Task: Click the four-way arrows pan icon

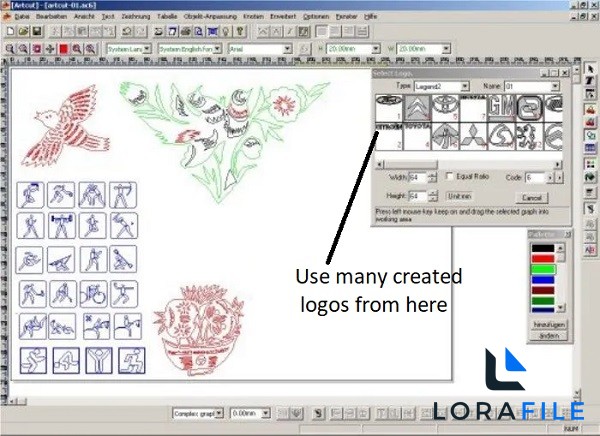Action: 50,49
